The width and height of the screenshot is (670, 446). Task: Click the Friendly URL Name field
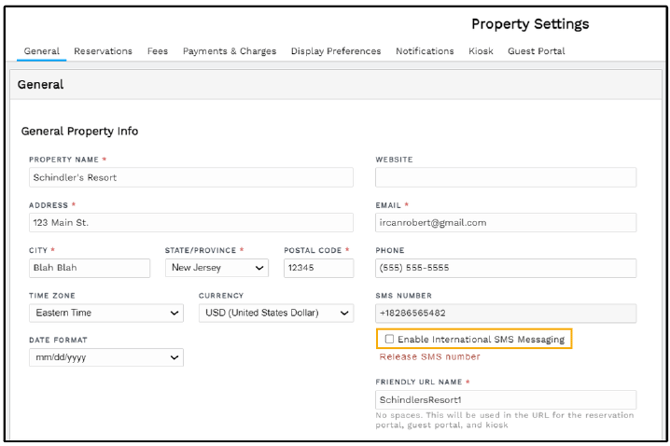505,399
